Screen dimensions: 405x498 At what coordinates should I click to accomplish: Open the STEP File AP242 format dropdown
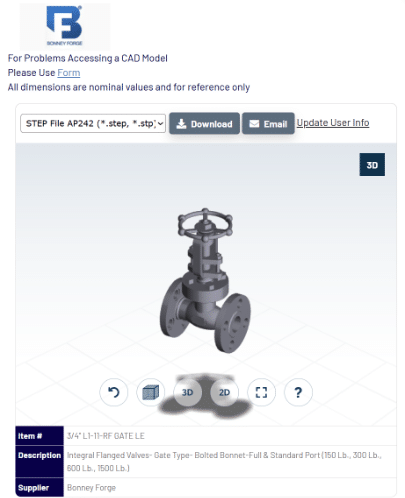pyautogui.click(x=93, y=124)
